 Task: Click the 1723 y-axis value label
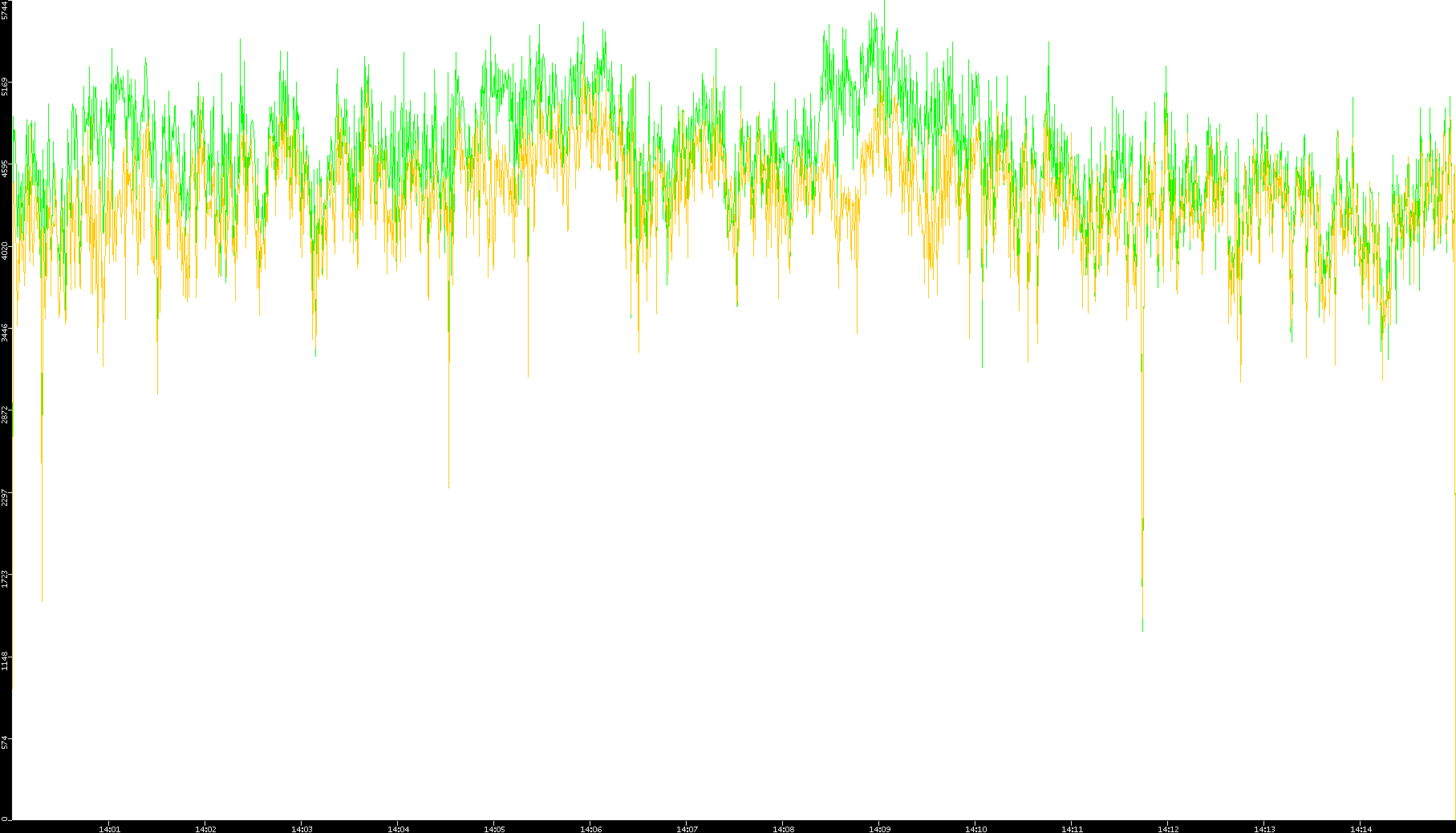(6, 579)
